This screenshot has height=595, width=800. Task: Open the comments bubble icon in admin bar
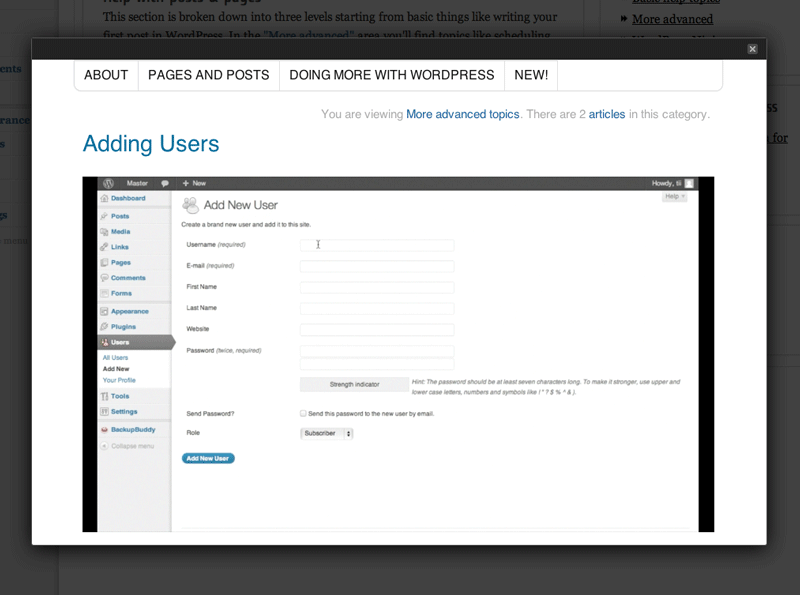[165, 183]
